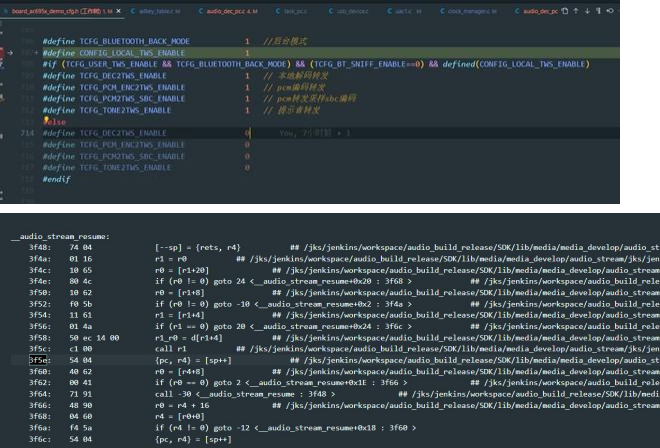Go to next change with down arrow
The height and width of the screenshot is (448, 660).
tap(587, 11)
